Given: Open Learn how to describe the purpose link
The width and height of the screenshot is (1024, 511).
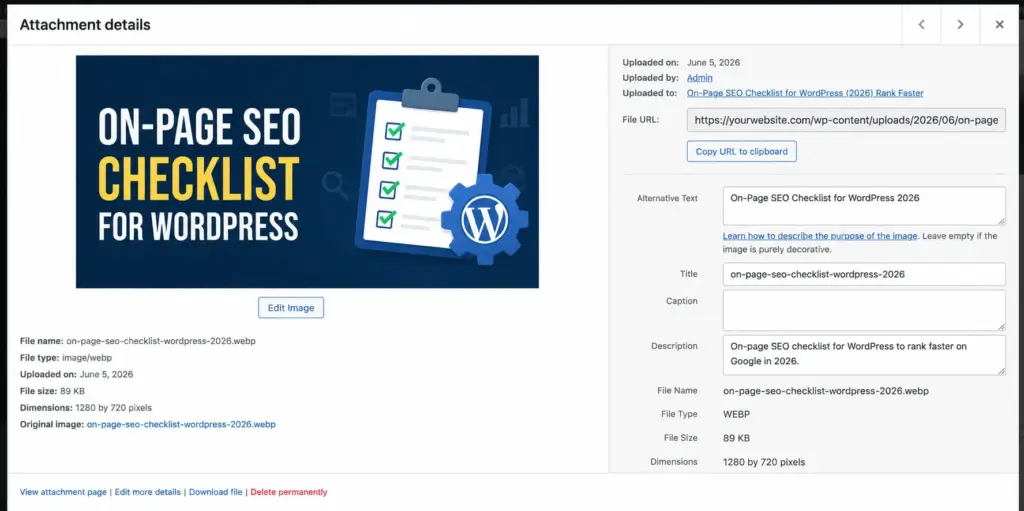Looking at the screenshot, I should tap(820, 236).
